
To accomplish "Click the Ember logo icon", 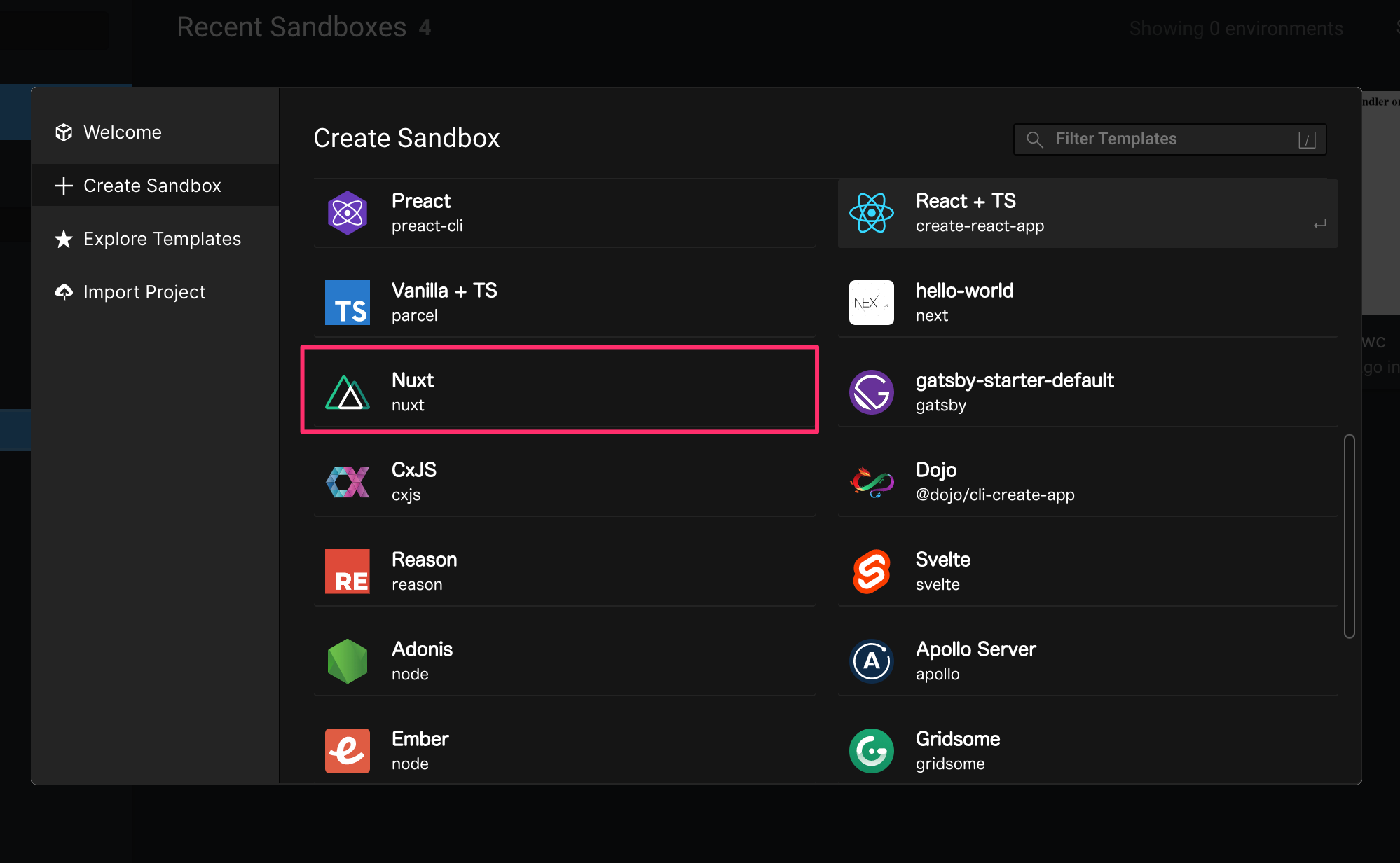I will [347, 750].
